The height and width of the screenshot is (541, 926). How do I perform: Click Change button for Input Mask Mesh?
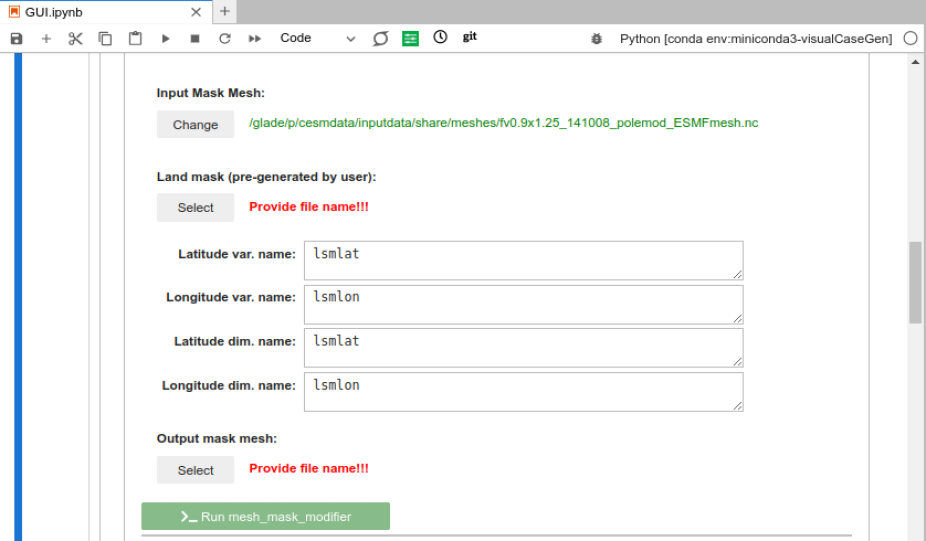[195, 125]
